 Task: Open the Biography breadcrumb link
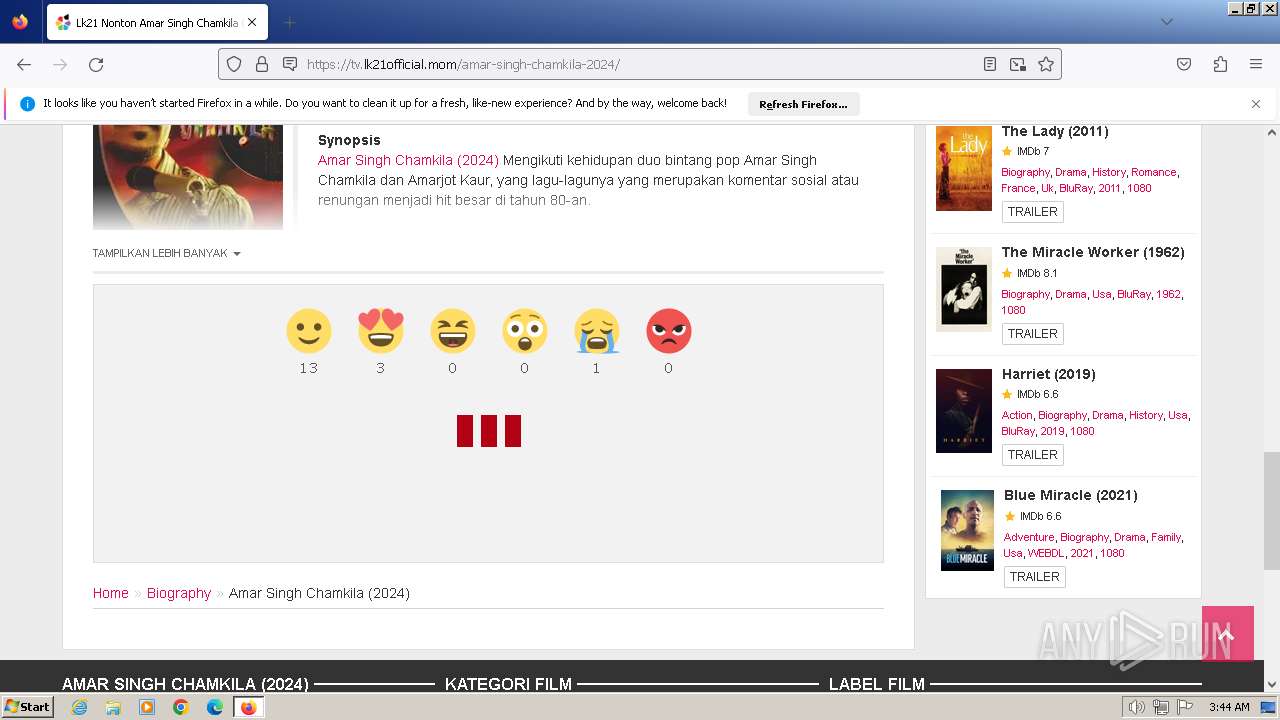[179, 593]
